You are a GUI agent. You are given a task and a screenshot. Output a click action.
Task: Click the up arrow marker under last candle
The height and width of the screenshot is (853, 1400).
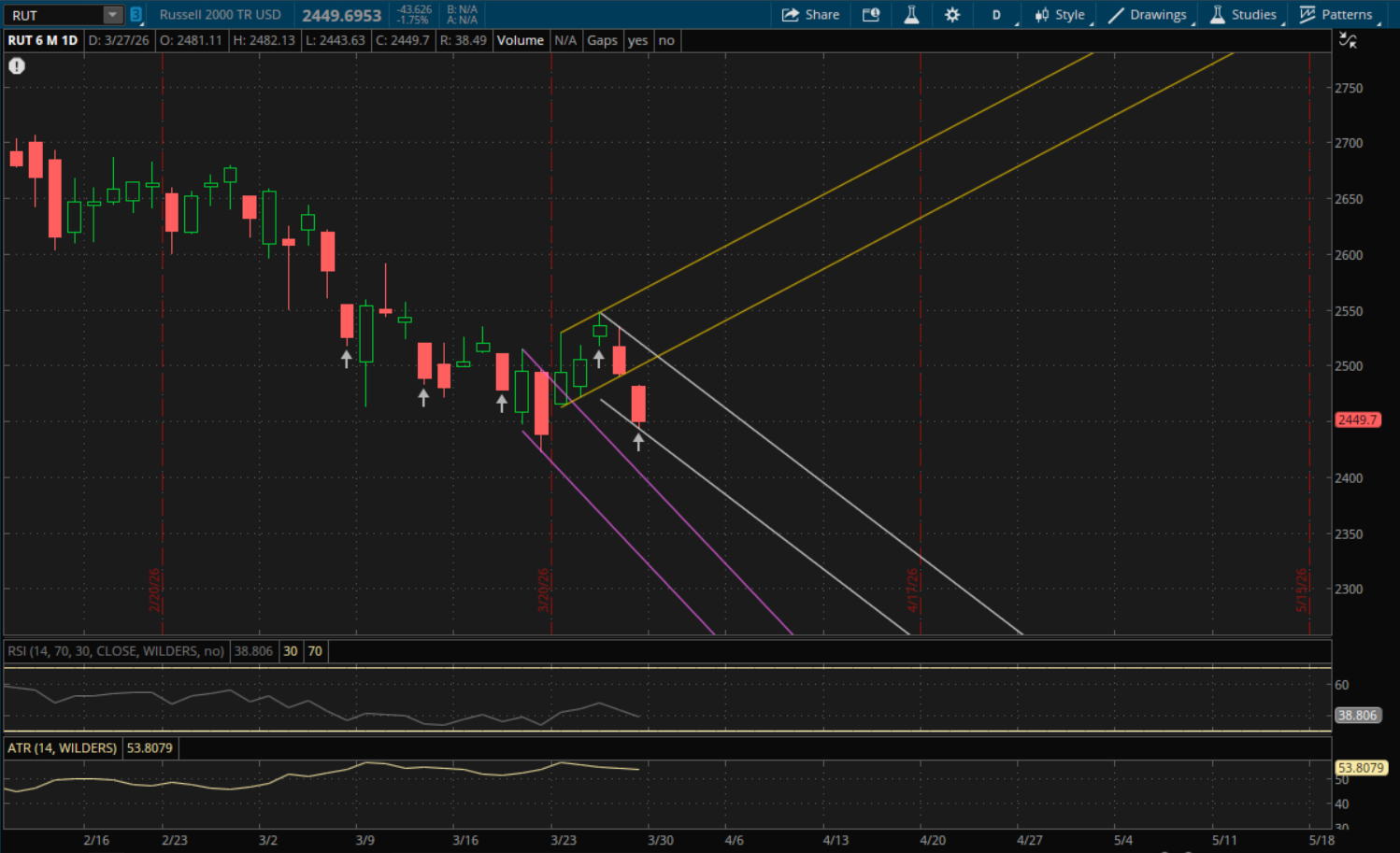click(x=638, y=442)
